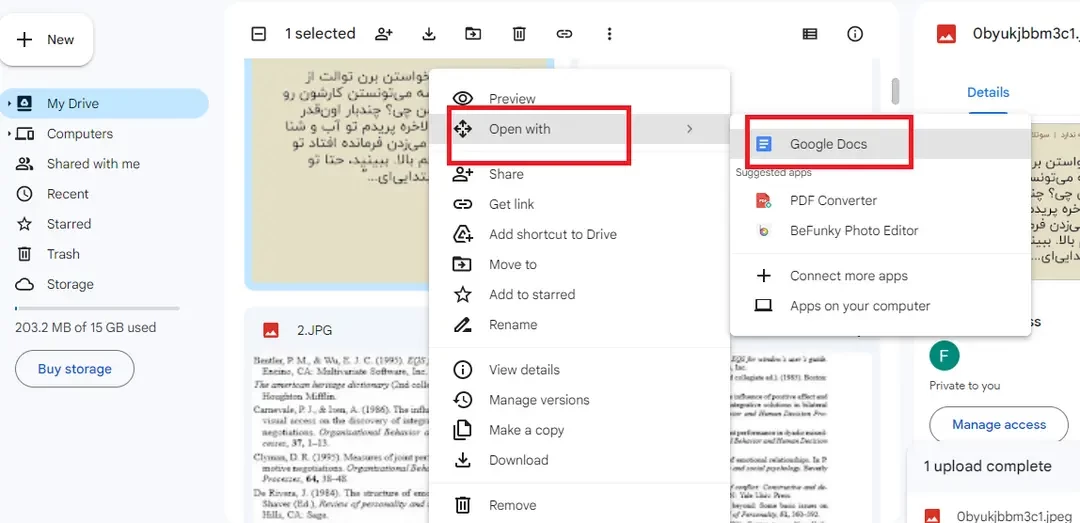Viewport: 1080px width, 523px height.
Task: Open the three-dot more actions menu
Action: (609, 34)
